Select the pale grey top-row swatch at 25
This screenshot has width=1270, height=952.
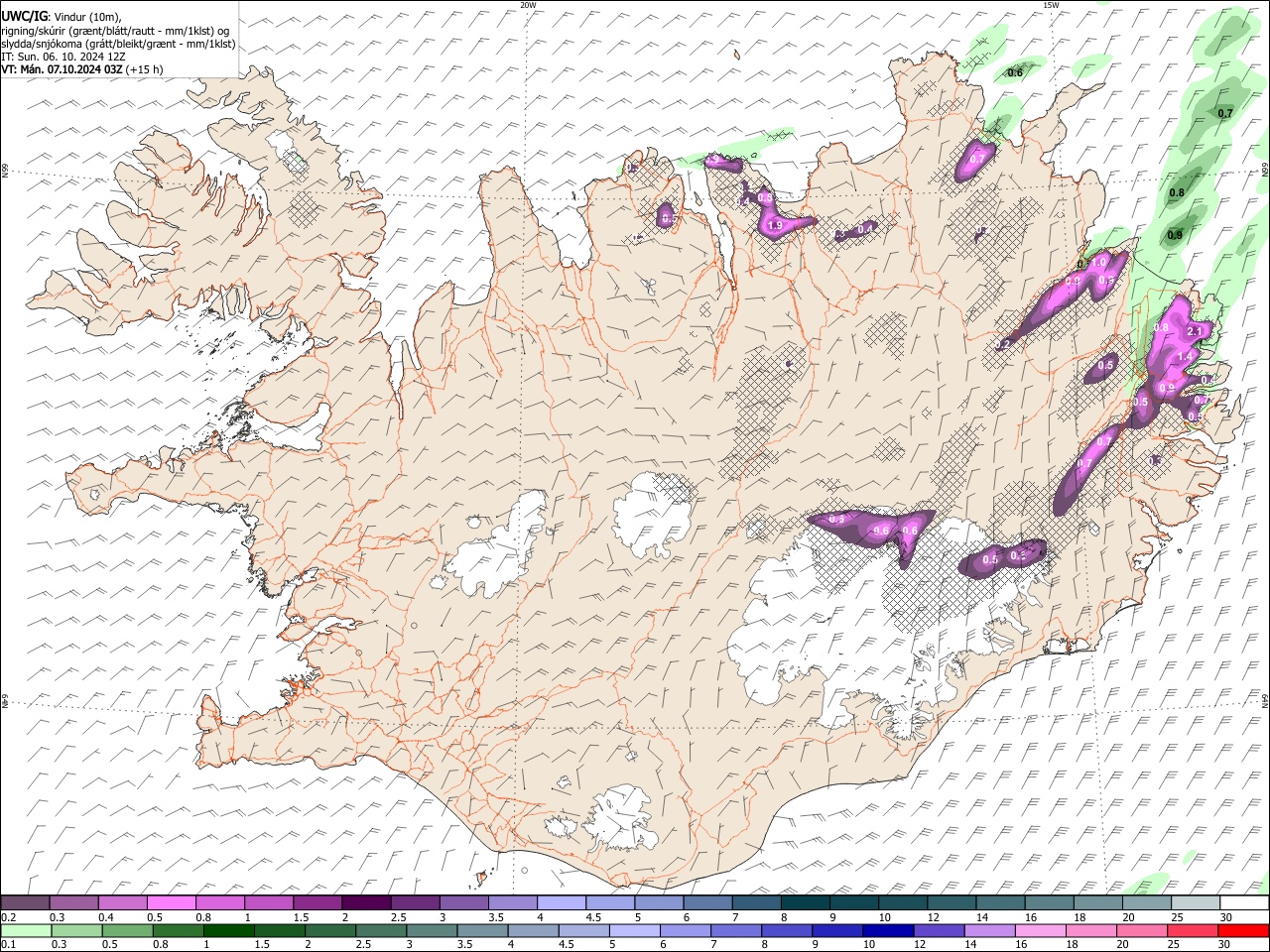pyautogui.click(x=1195, y=902)
